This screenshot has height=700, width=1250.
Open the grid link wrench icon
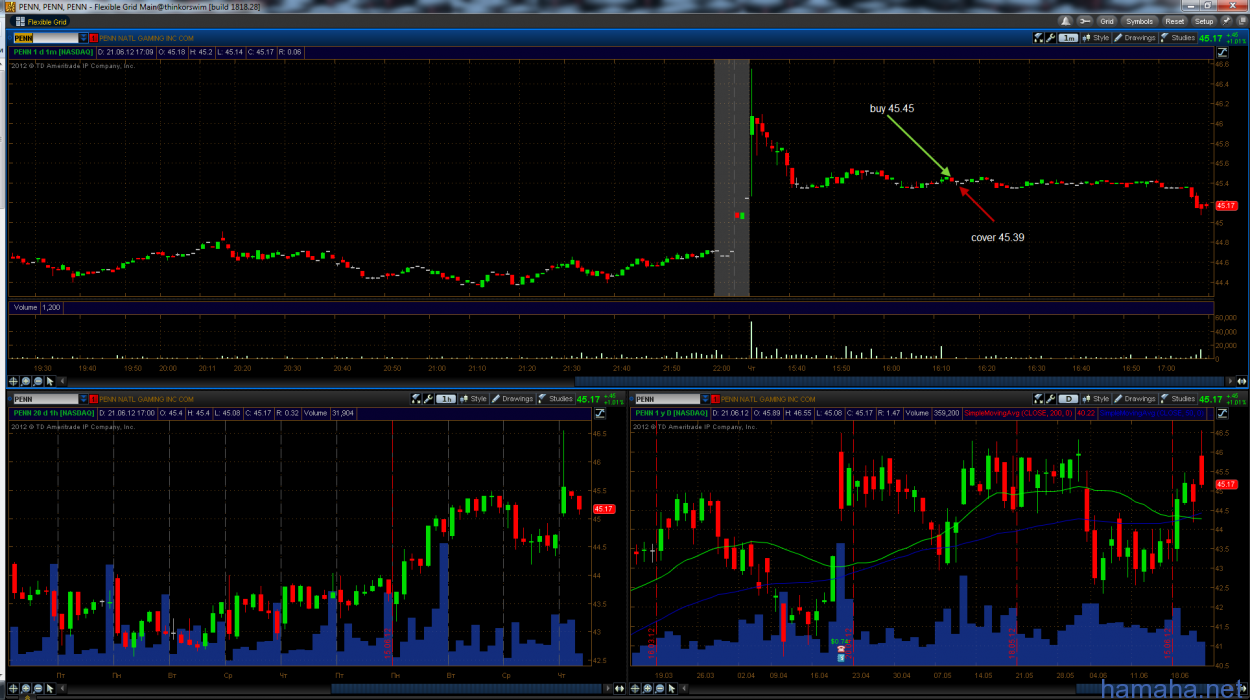tap(1085, 21)
